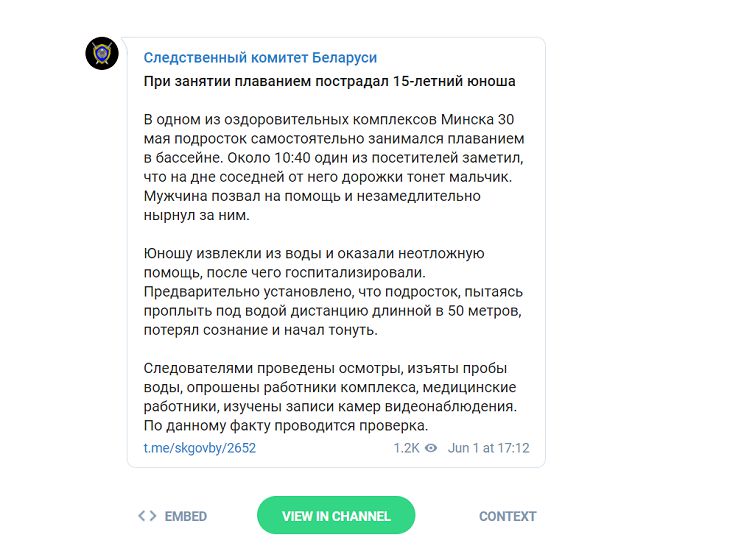Click the eye views icon
This screenshot has height=557, width=730.
[431, 448]
